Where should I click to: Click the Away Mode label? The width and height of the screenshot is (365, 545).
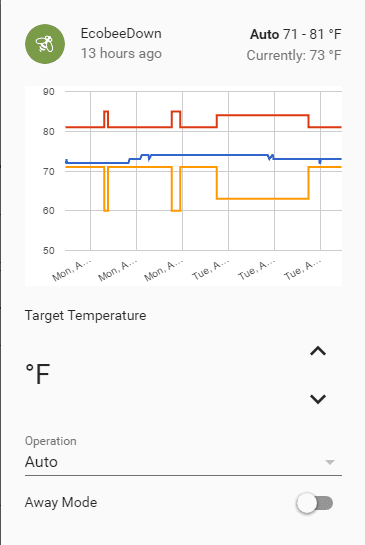coord(61,503)
